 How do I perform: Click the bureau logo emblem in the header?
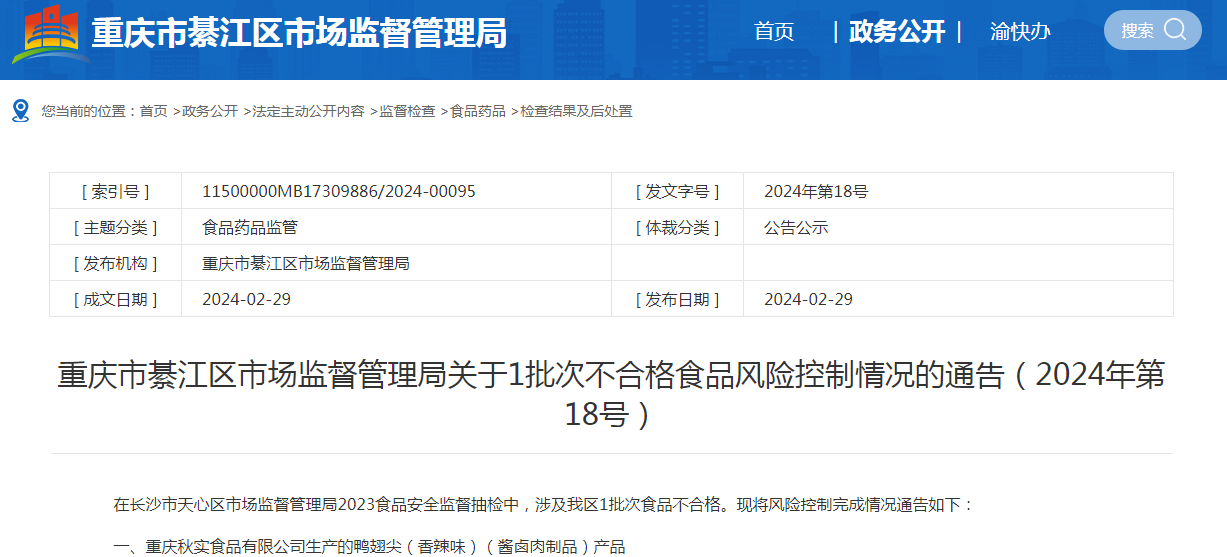pyautogui.click(x=50, y=33)
